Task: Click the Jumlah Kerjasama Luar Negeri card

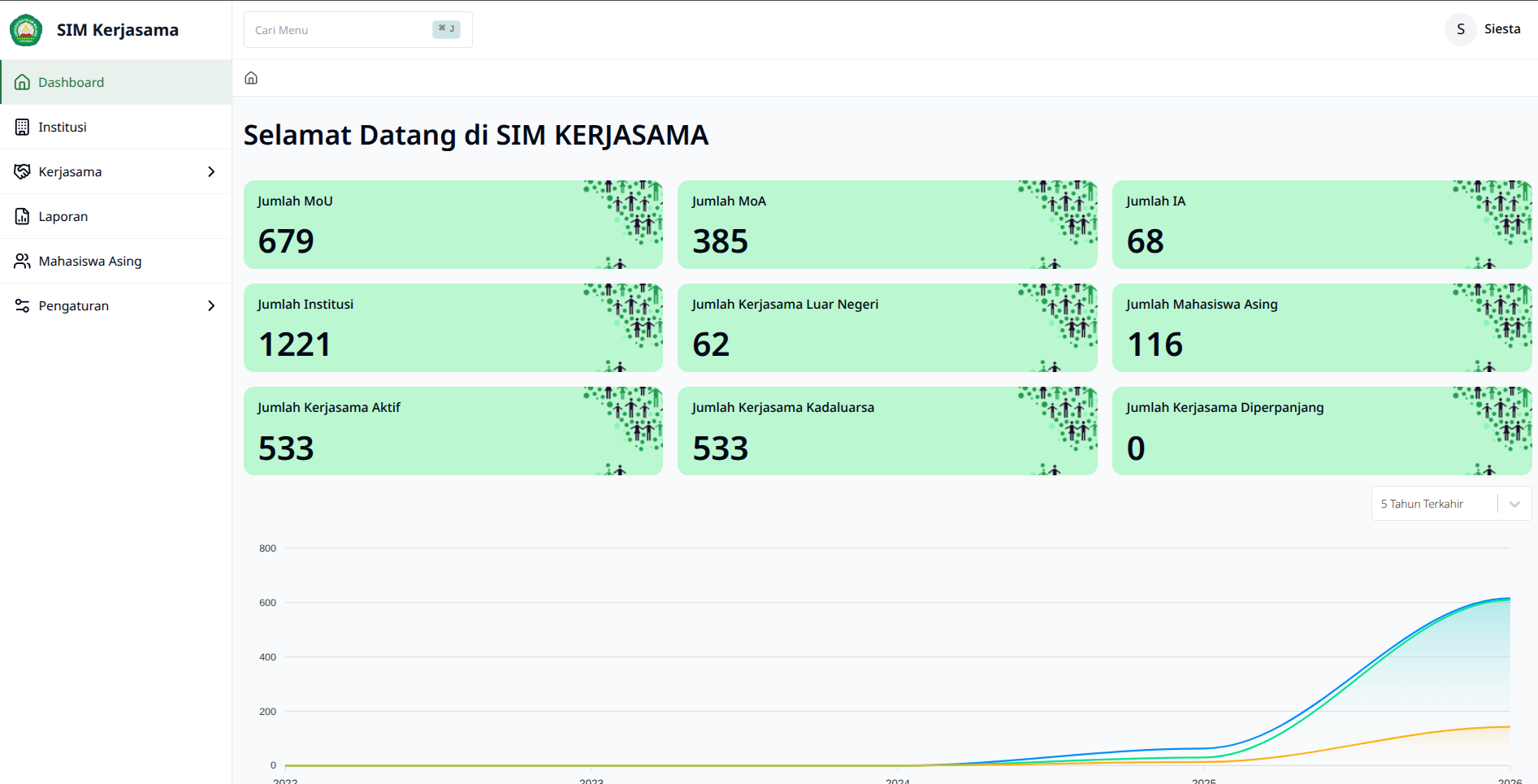Action: tap(887, 327)
